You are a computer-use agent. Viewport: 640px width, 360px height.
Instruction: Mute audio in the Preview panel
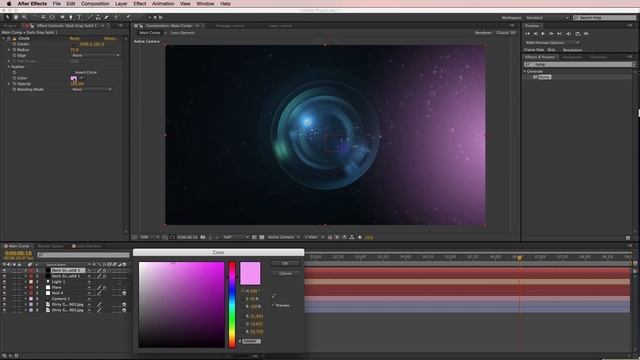[x=569, y=33]
